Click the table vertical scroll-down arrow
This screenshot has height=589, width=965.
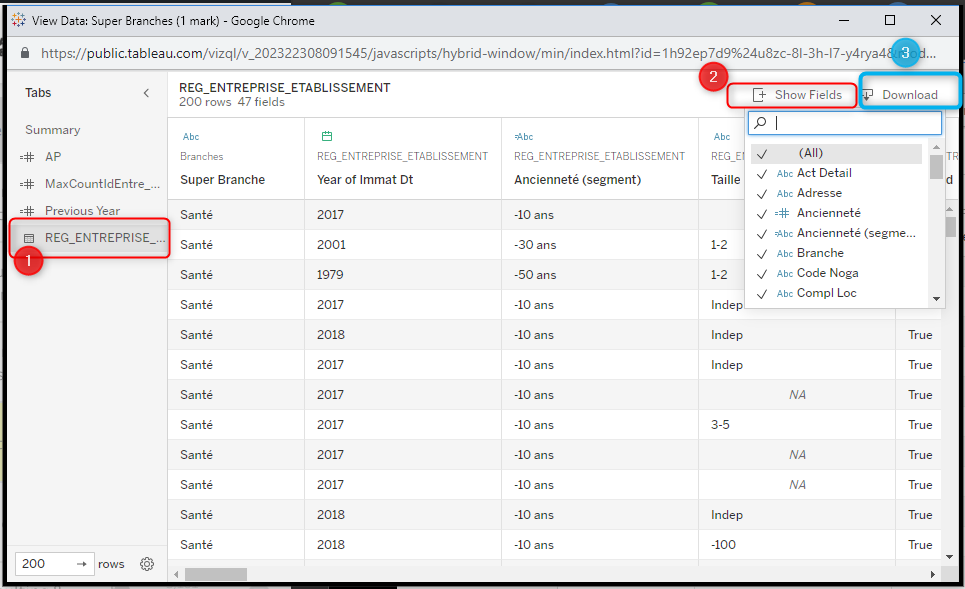pyautogui.click(x=950, y=557)
